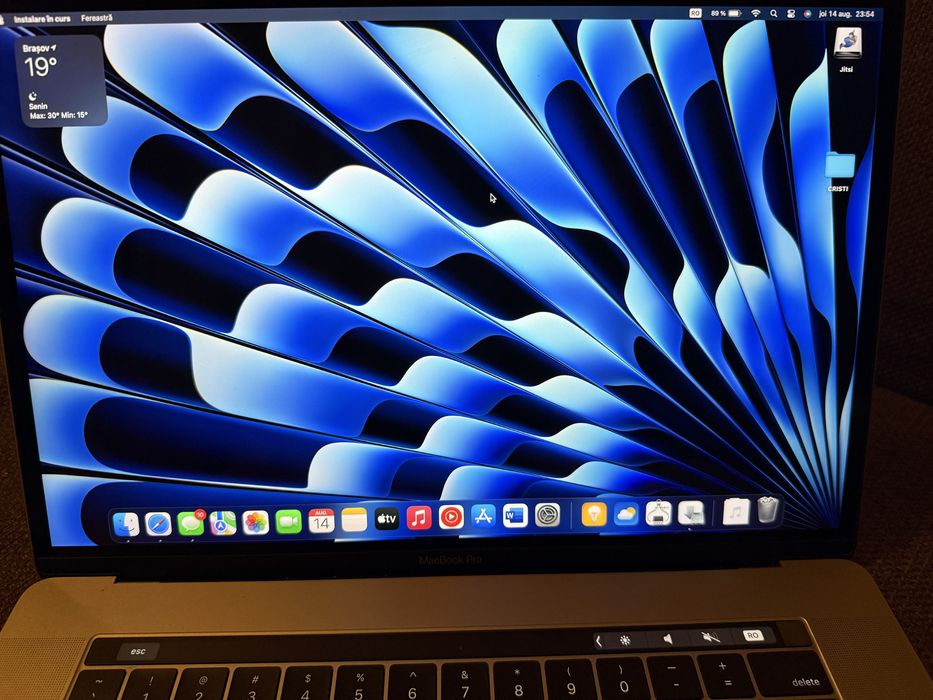Open System Settings gear icon

click(547, 515)
